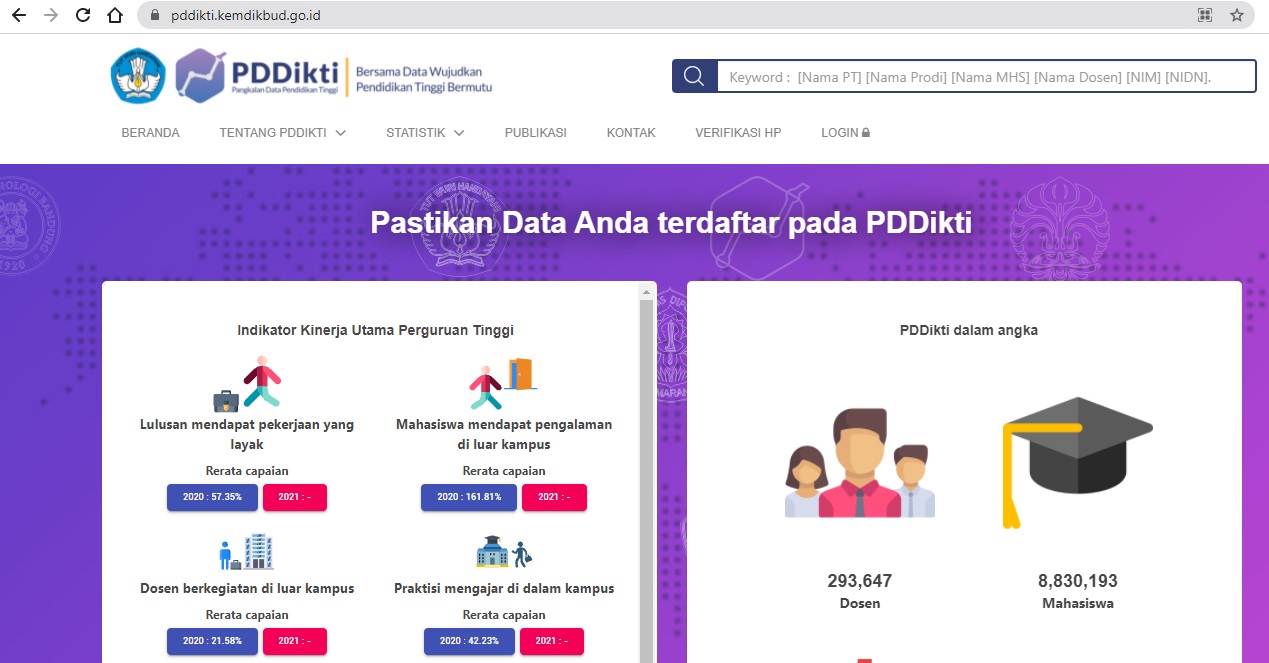
Task: Click the browser back arrow
Action: coord(19,15)
